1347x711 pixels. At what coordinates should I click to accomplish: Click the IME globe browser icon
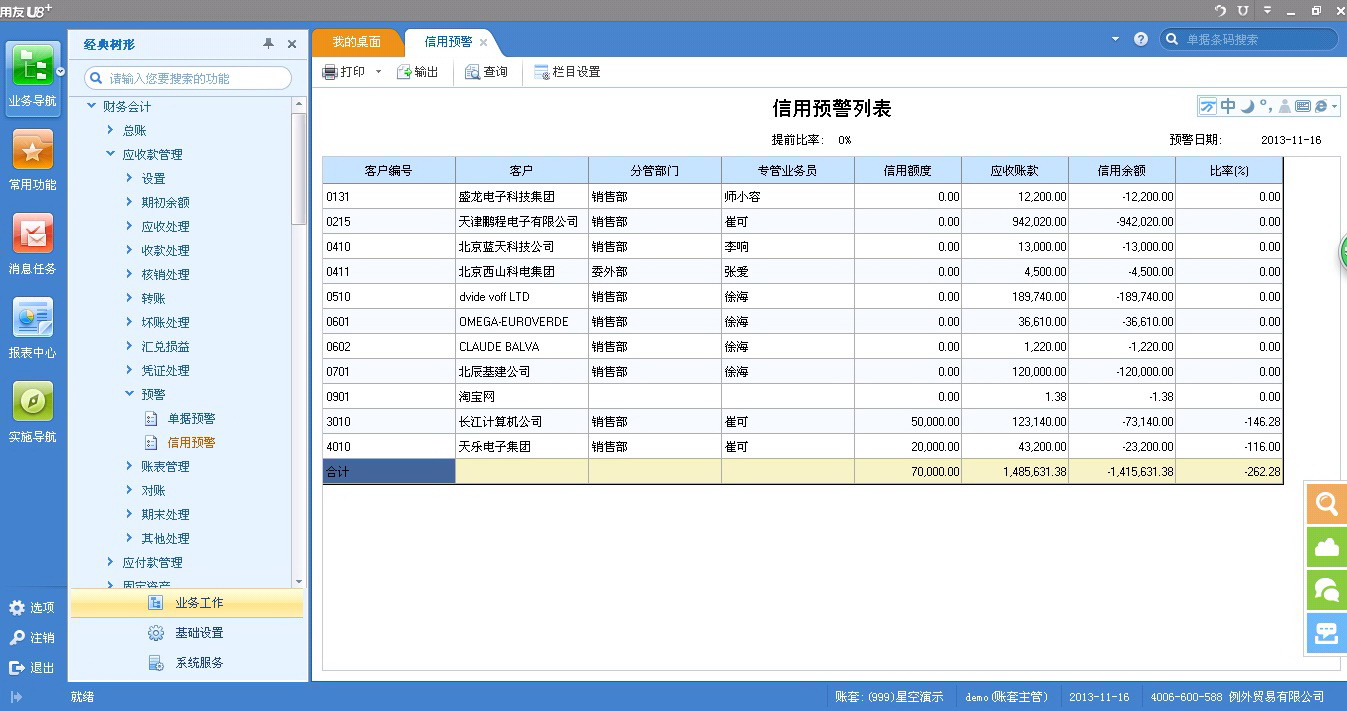[x=1321, y=106]
